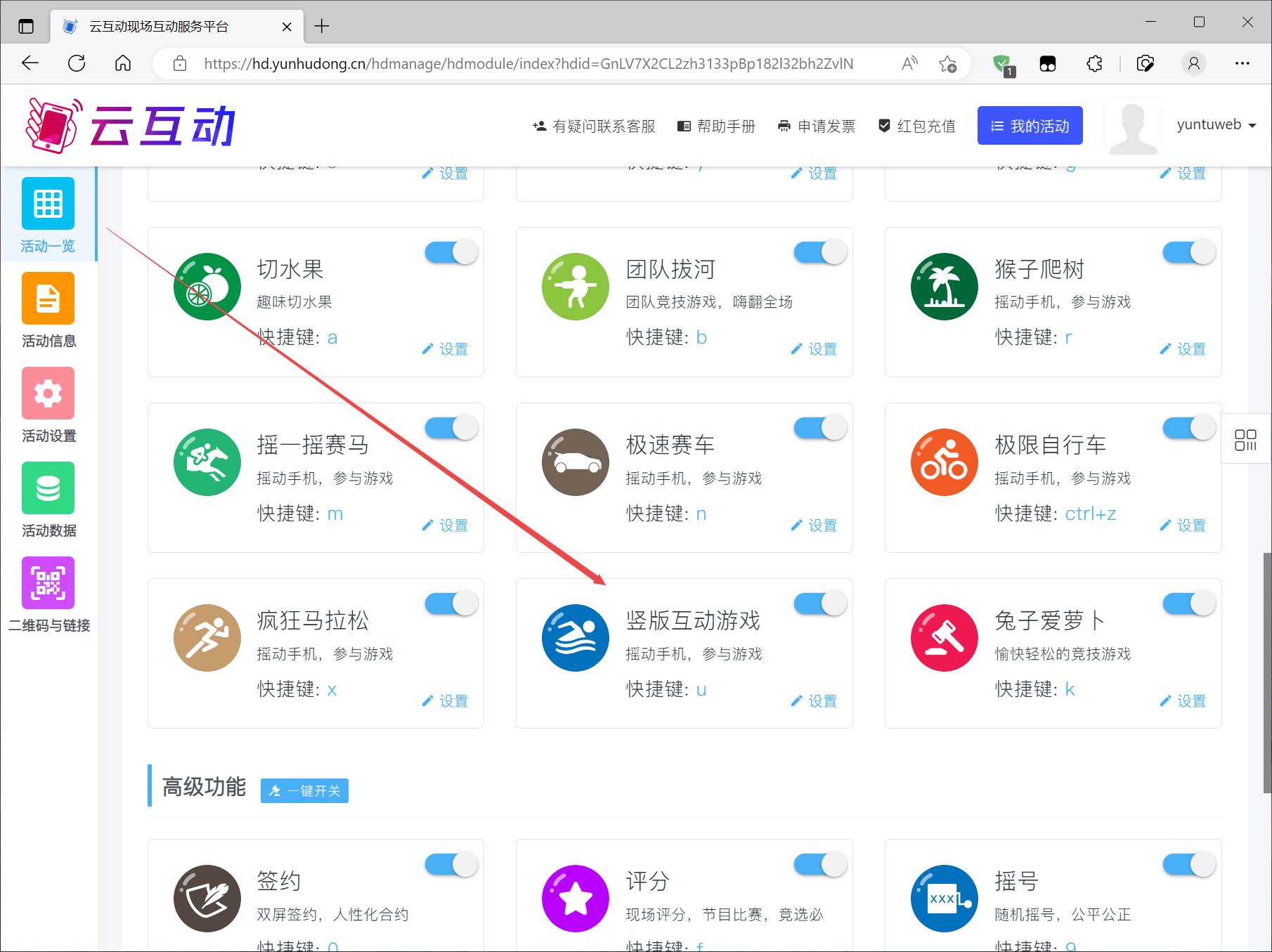The width and height of the screenshot is (1272, 952).
Task: View site information lock icon
Action: pos(180,64)
